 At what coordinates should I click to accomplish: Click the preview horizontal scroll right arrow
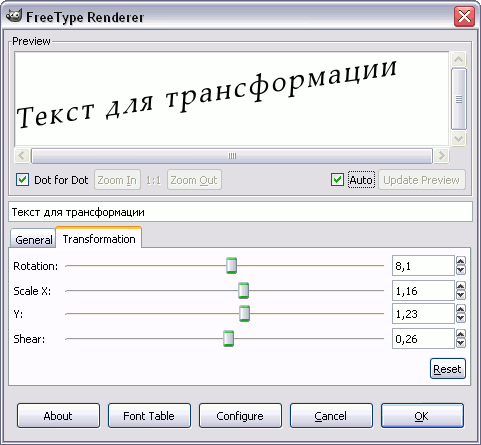pos(441,155)
